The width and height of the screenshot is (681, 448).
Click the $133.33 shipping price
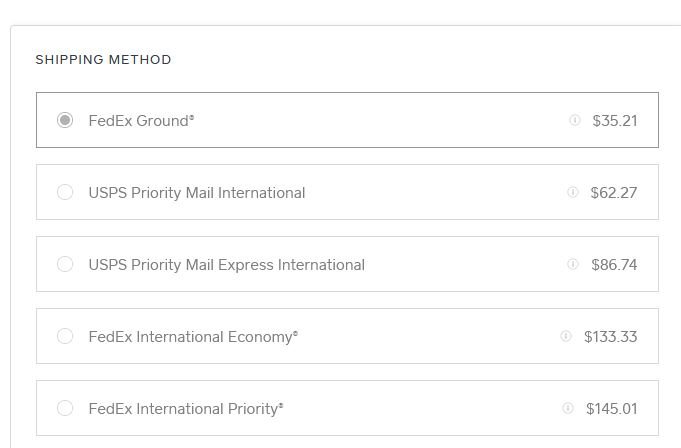coord(611,337)
